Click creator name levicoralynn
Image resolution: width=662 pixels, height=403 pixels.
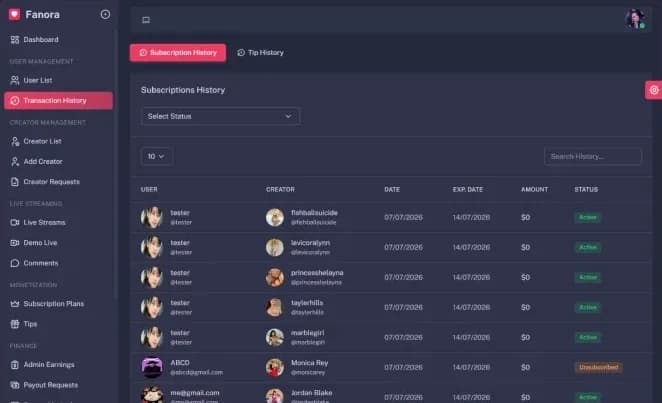[x=310, y=243]
